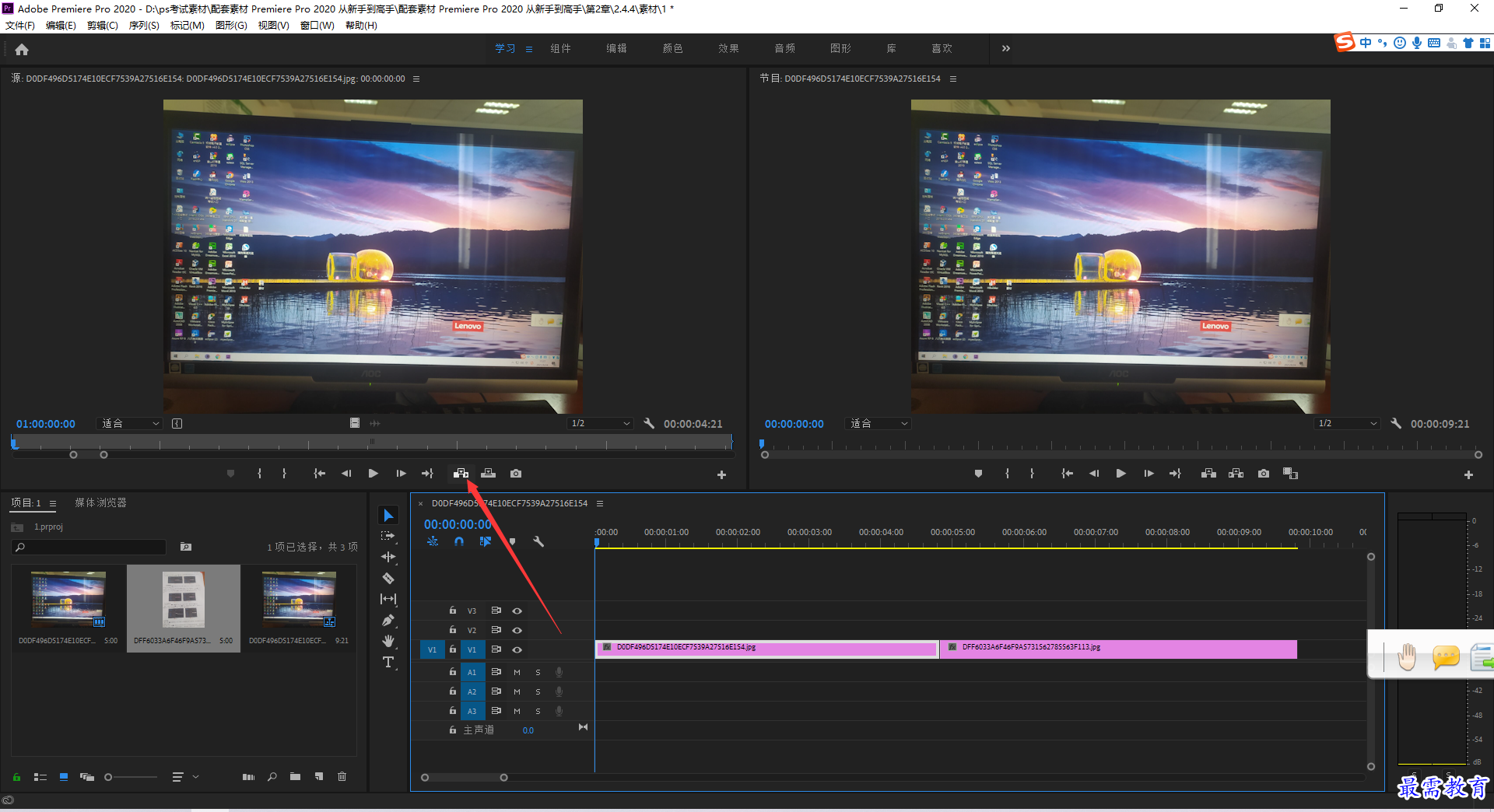This screenshot has height=812, width=1494.
Task: Open Source panel menu
Action: (416, 79)
